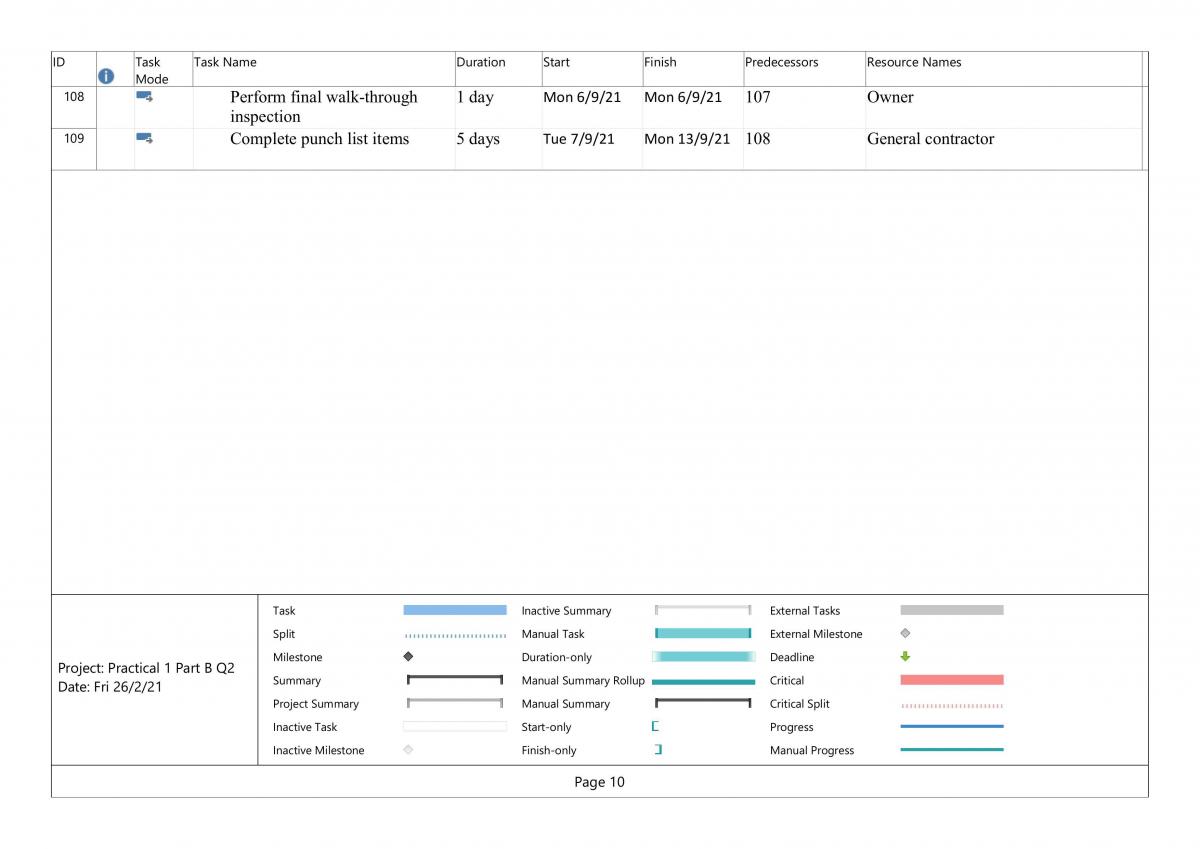Click the teal Manual Progress line
Screen dimensions: 1200x849
click(x=952, y=749)
